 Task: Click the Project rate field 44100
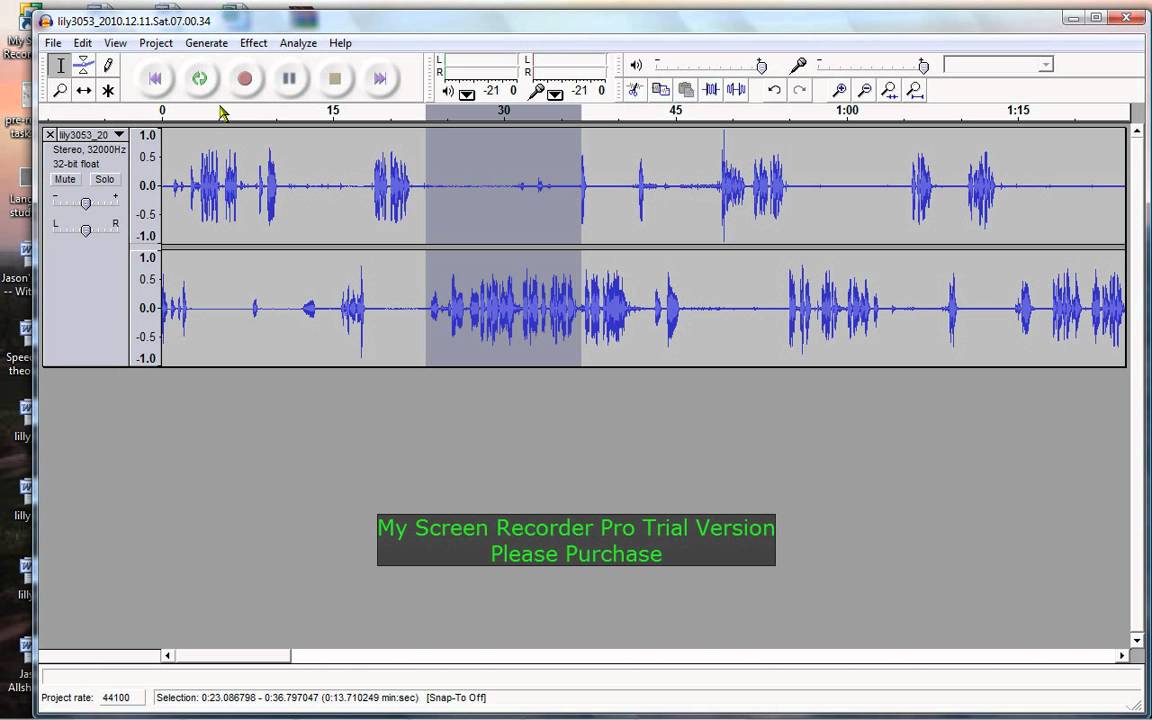point(121,698)
